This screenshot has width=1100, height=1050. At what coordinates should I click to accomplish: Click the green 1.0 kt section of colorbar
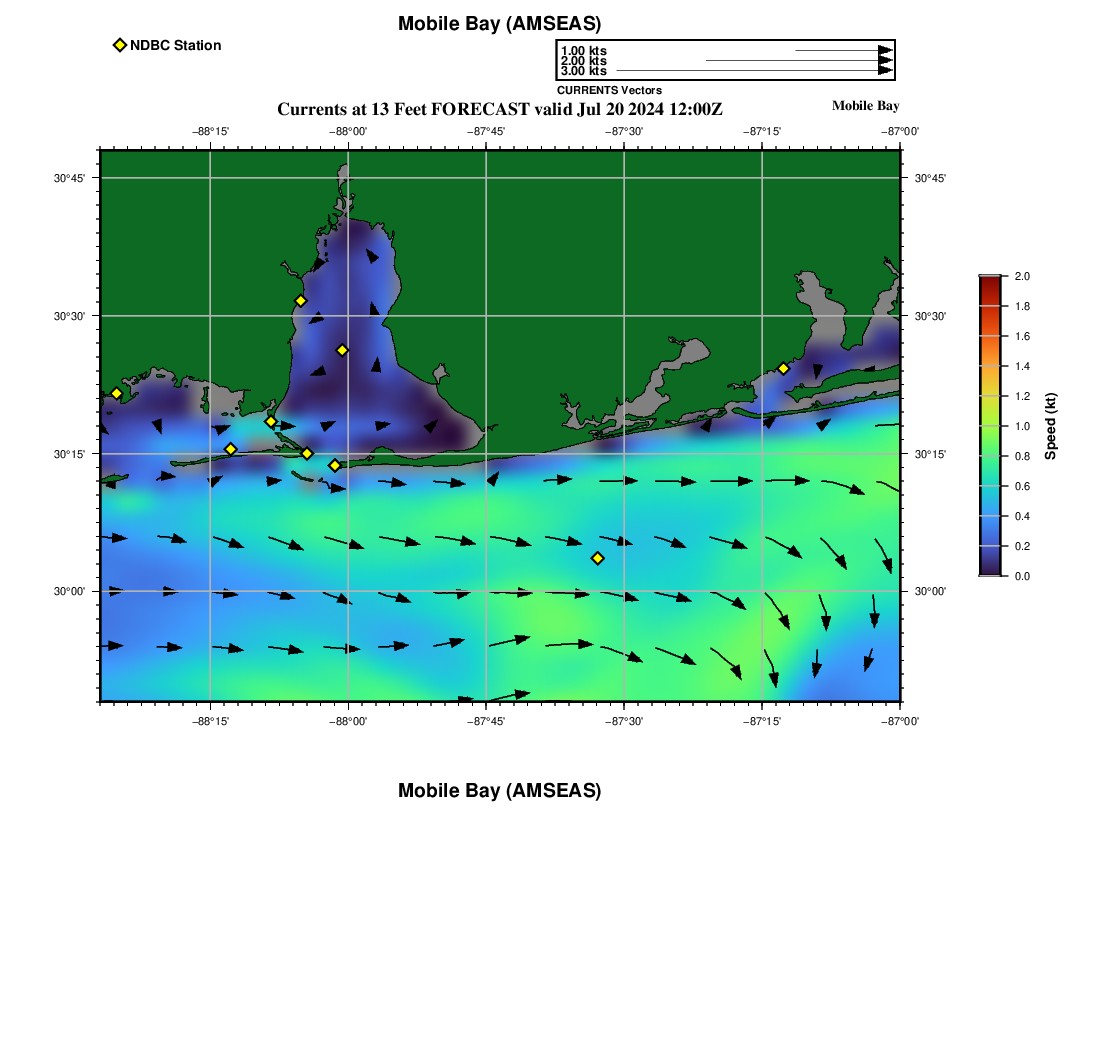pos(990,426)
